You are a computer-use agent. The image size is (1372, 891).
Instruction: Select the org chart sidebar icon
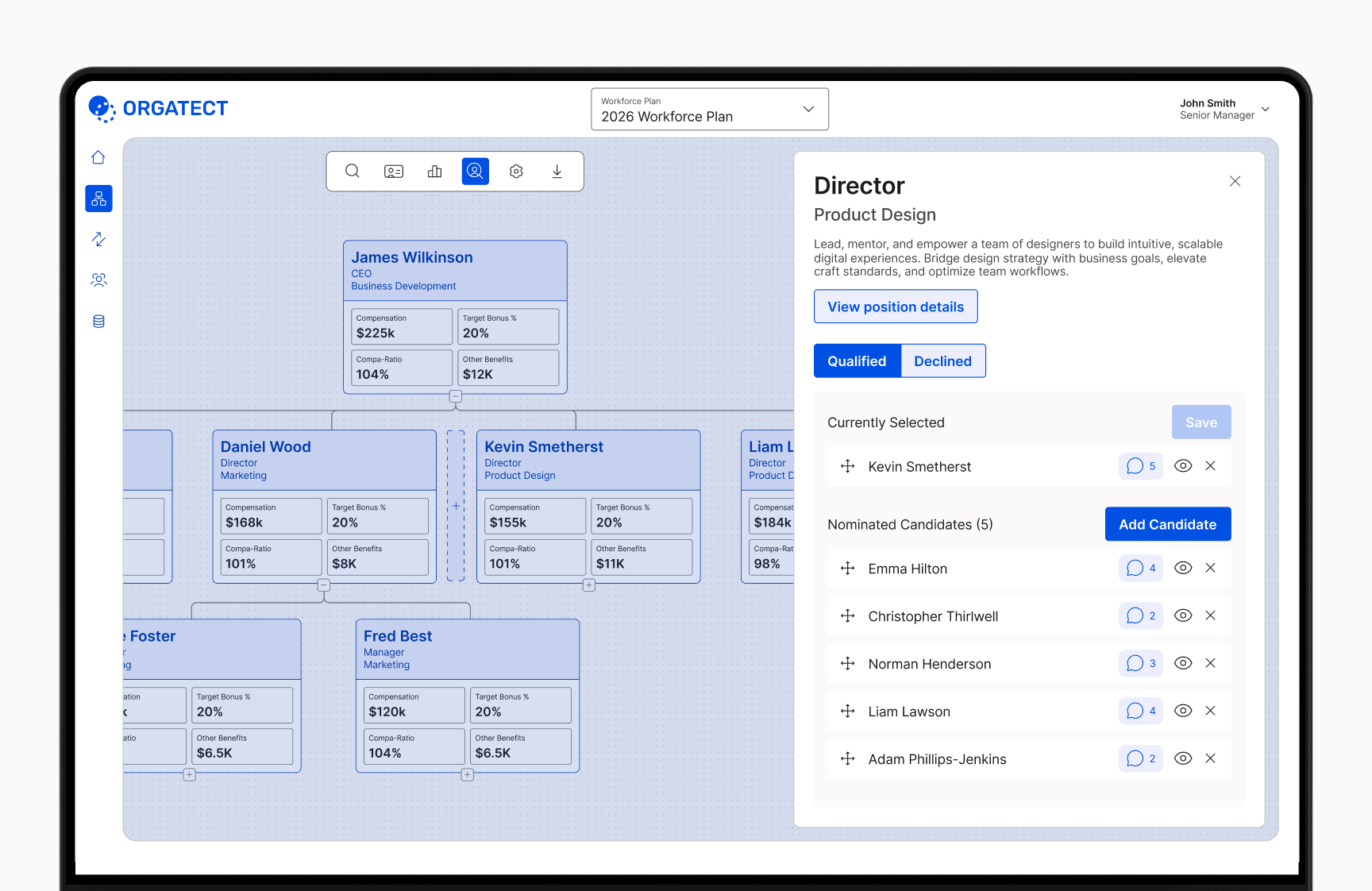point(98,199)
